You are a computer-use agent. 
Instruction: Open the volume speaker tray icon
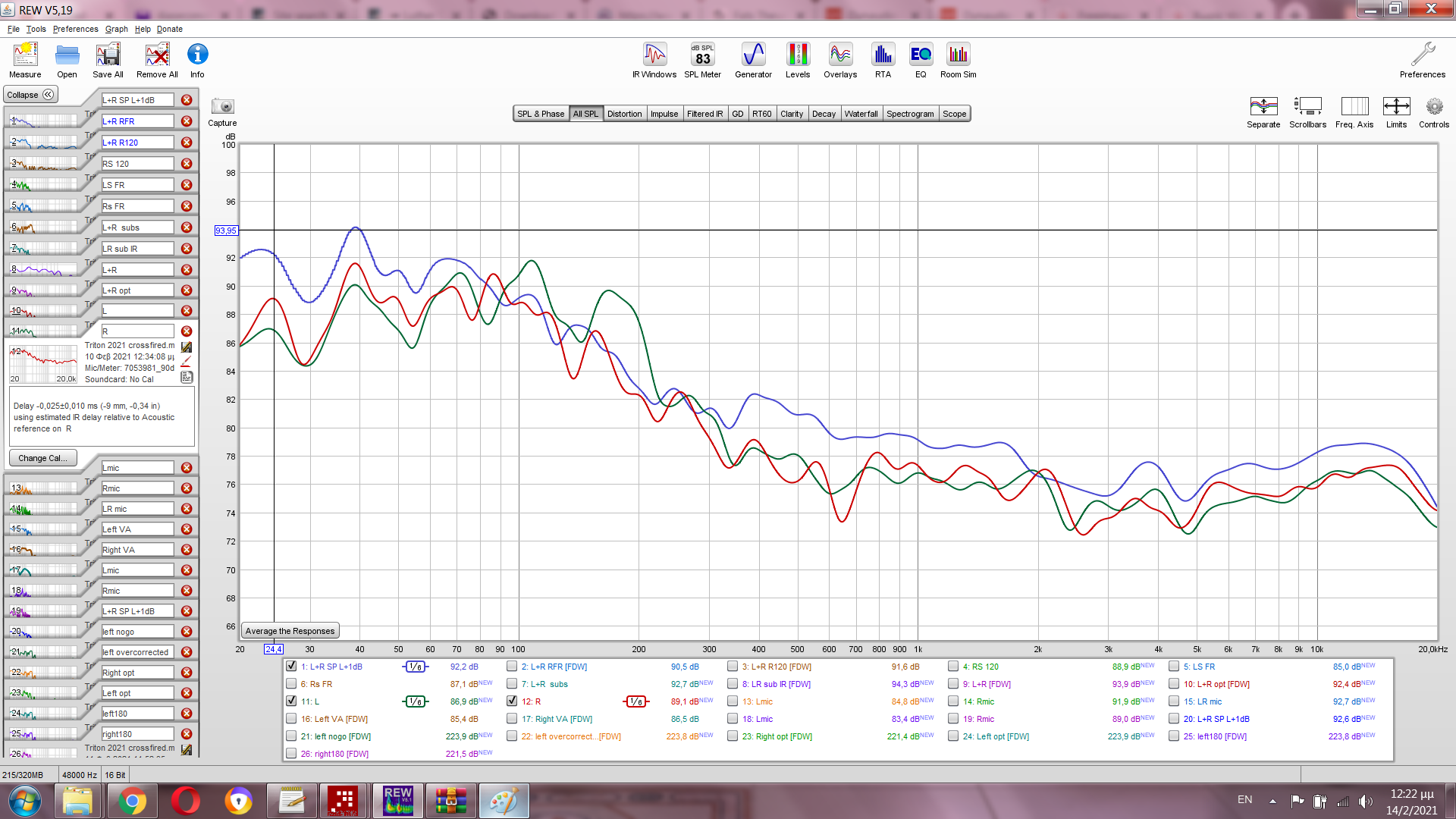1366,801
